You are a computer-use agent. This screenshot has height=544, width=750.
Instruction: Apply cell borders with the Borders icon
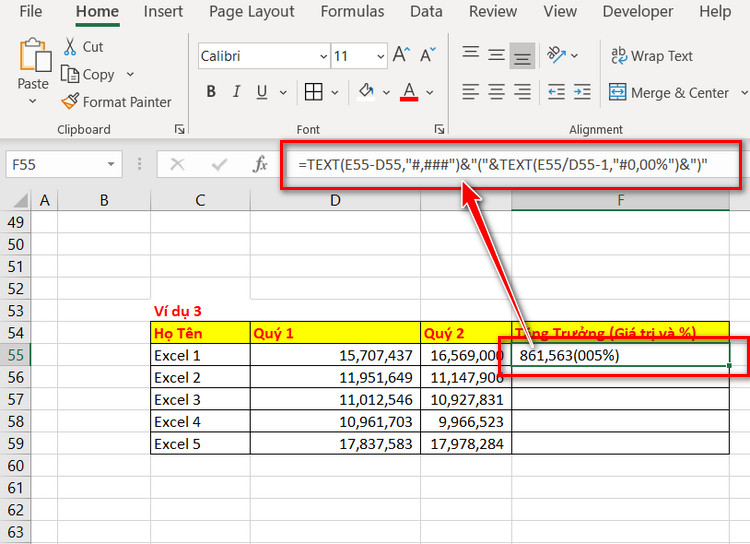coord(313,91)
